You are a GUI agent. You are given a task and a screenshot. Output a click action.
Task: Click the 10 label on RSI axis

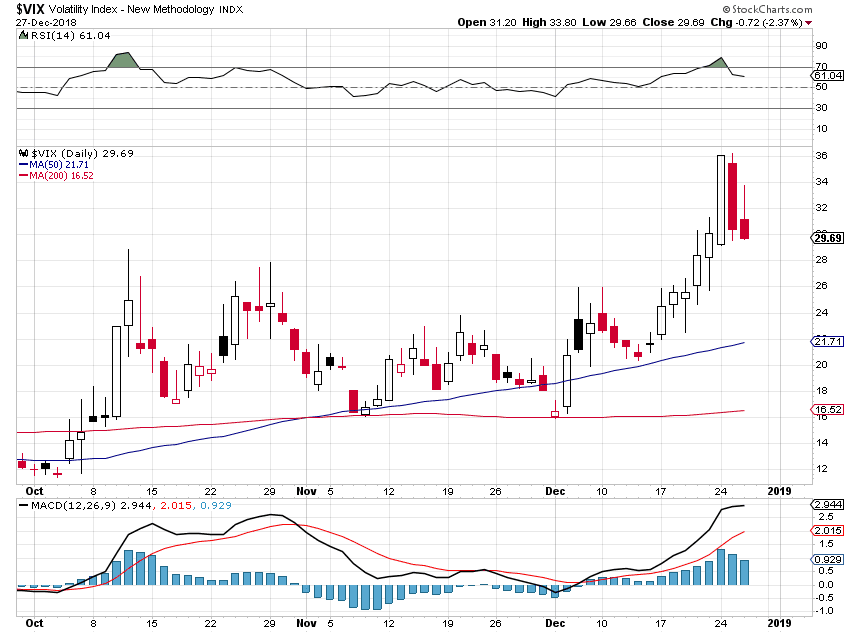pos(821,128)
